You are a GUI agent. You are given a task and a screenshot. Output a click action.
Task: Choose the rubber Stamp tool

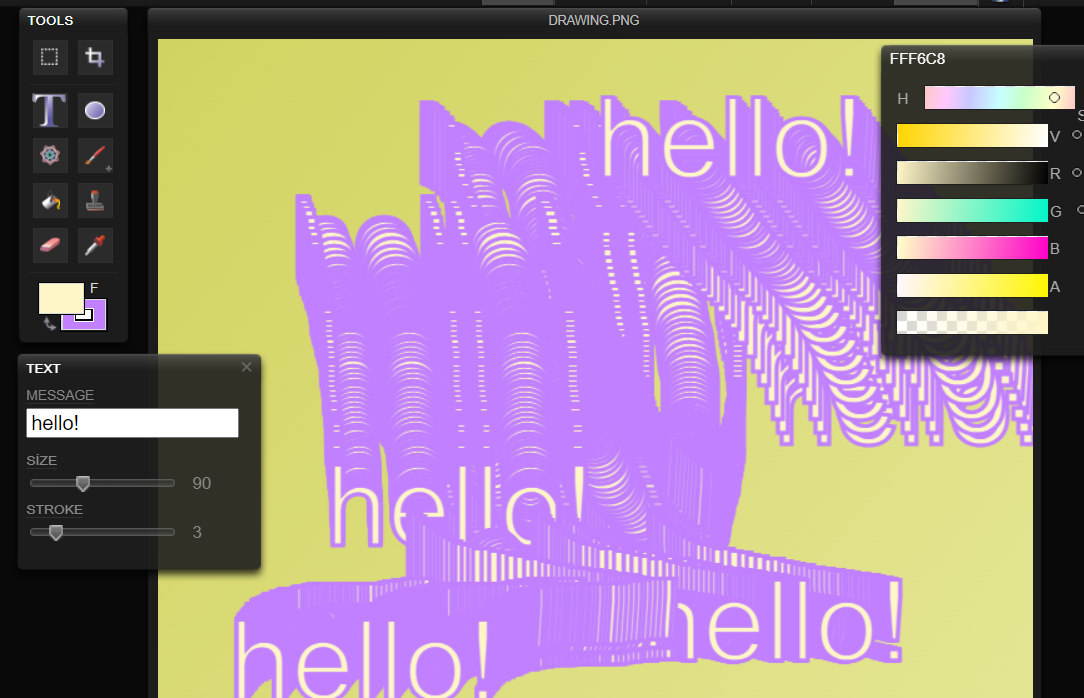(95, 200)
